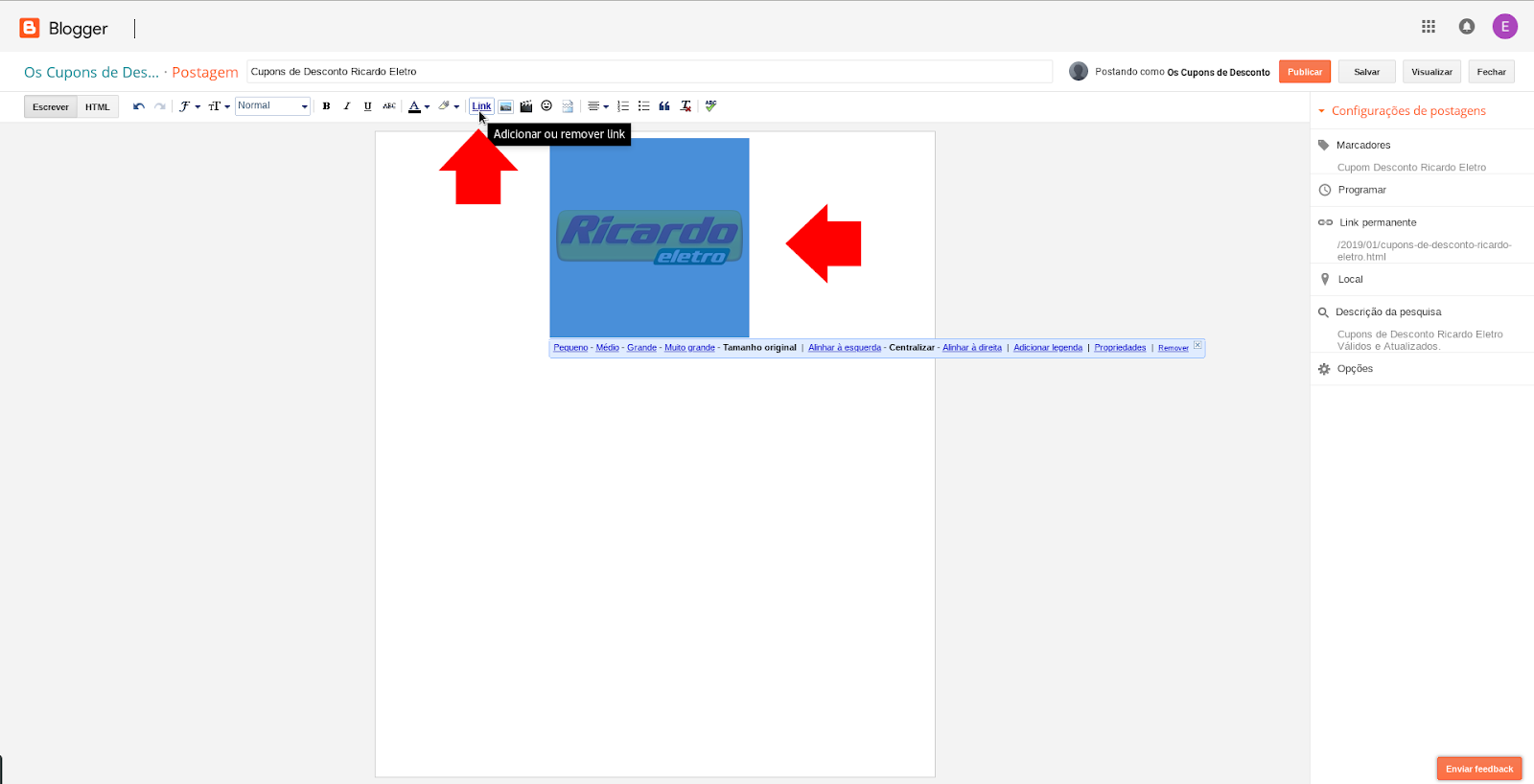
Task: Set image size to Pequeno
Action: point(570,348)
